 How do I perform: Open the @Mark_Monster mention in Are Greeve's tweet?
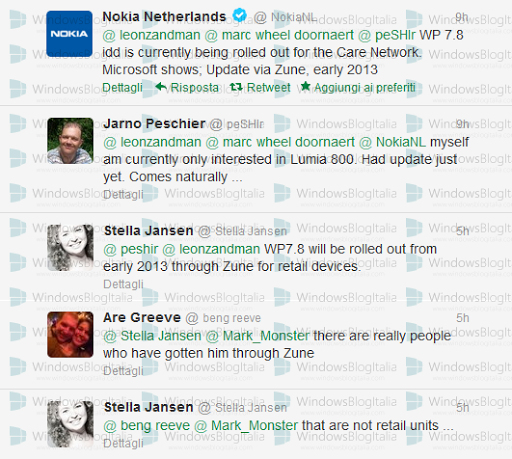258,336
